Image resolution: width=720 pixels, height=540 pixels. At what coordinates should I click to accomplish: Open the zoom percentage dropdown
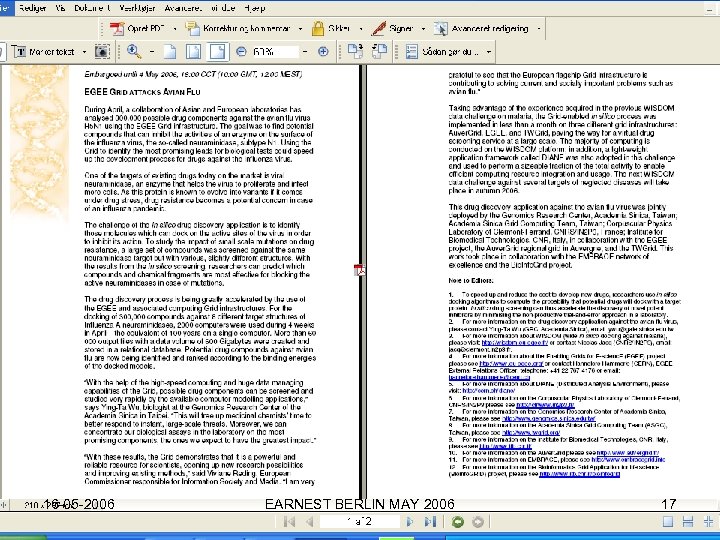pyautogui.click(x=305, y=52)
